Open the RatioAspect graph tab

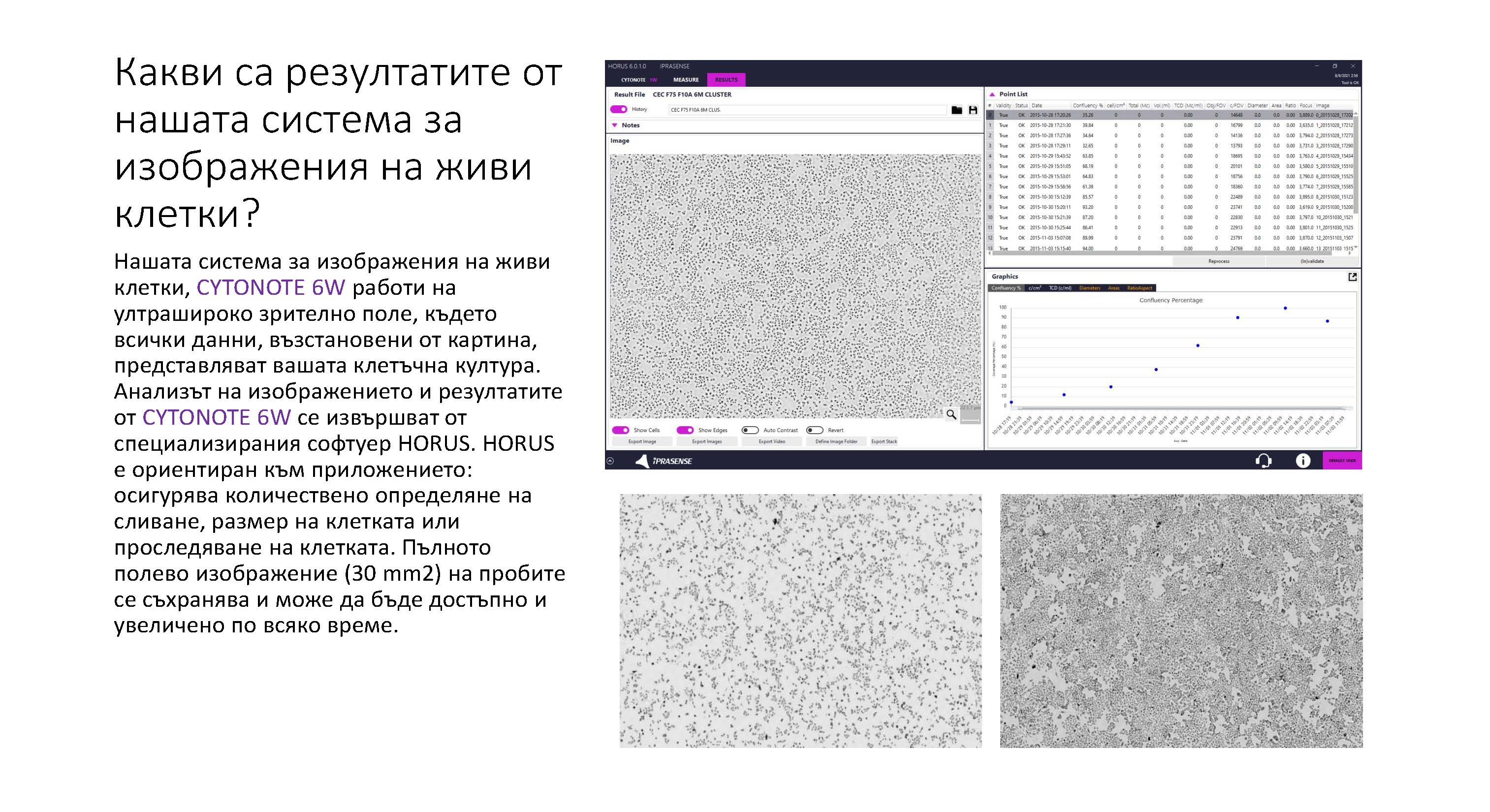[x=1140, y=288]
